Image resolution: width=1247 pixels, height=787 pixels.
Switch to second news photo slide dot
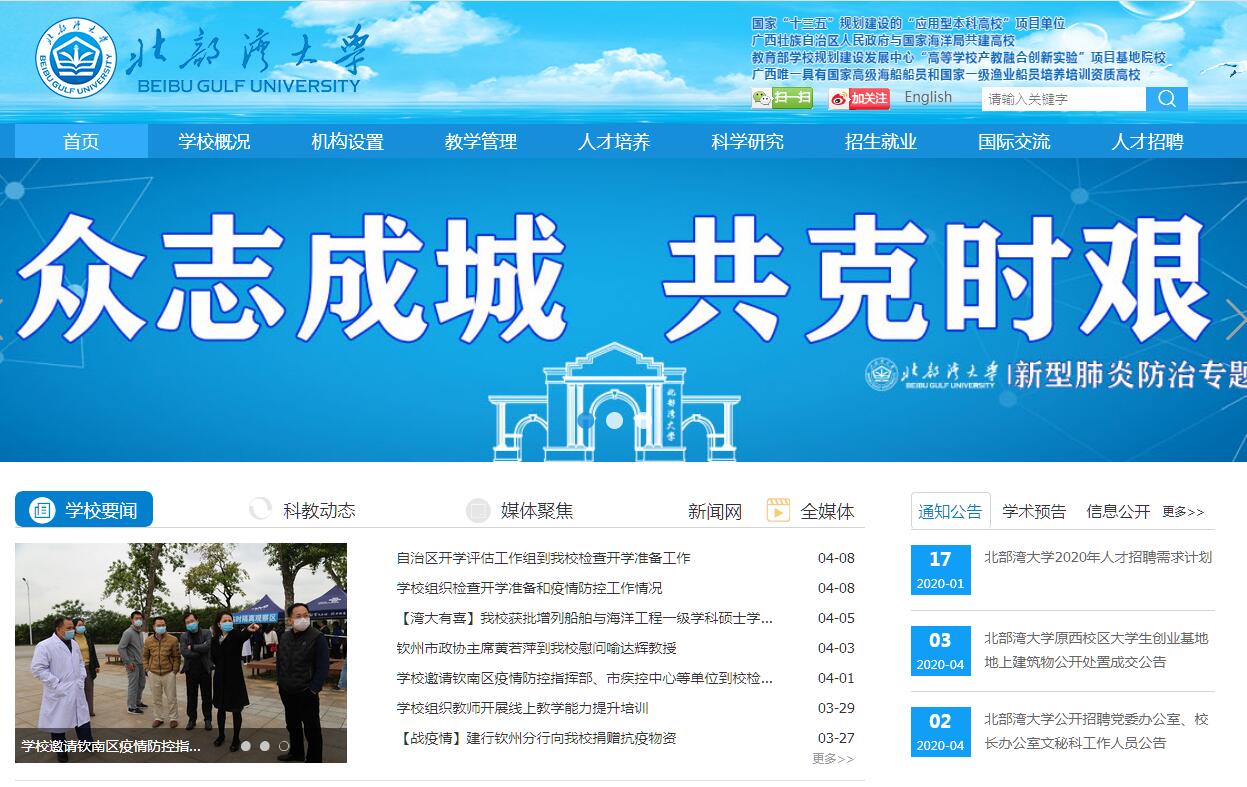coord(265,745)
